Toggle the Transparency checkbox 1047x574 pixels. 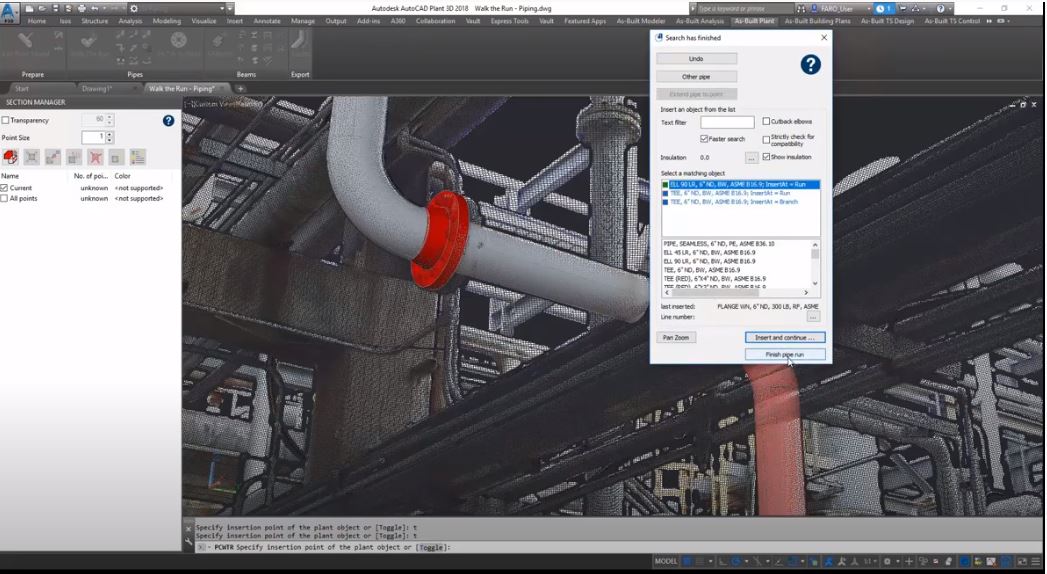coord(5,120)
